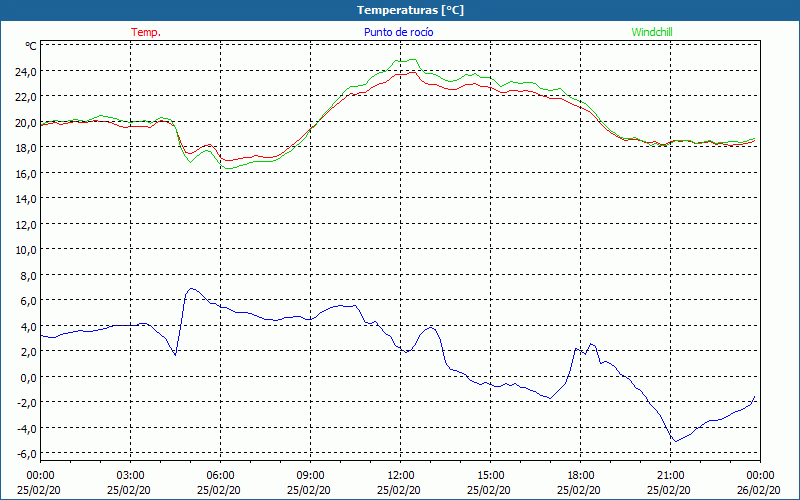This screenshot has width=800, height=500.
Task: Click the -6,0 y-axis value
Action: tap(27, 454)
